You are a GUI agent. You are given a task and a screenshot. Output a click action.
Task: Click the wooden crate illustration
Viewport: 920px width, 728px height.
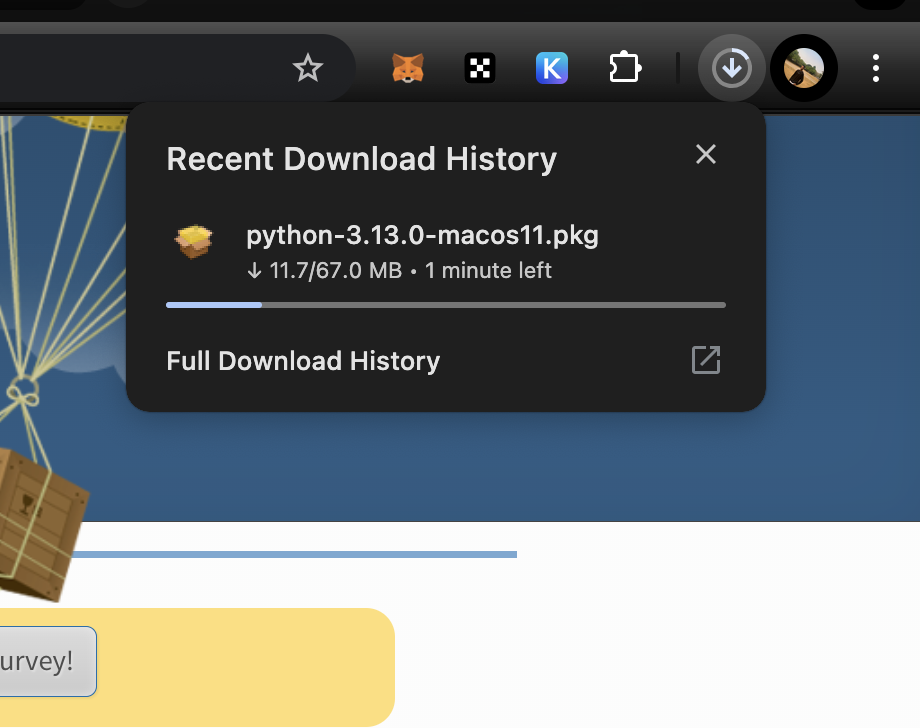tap(40, 520)
